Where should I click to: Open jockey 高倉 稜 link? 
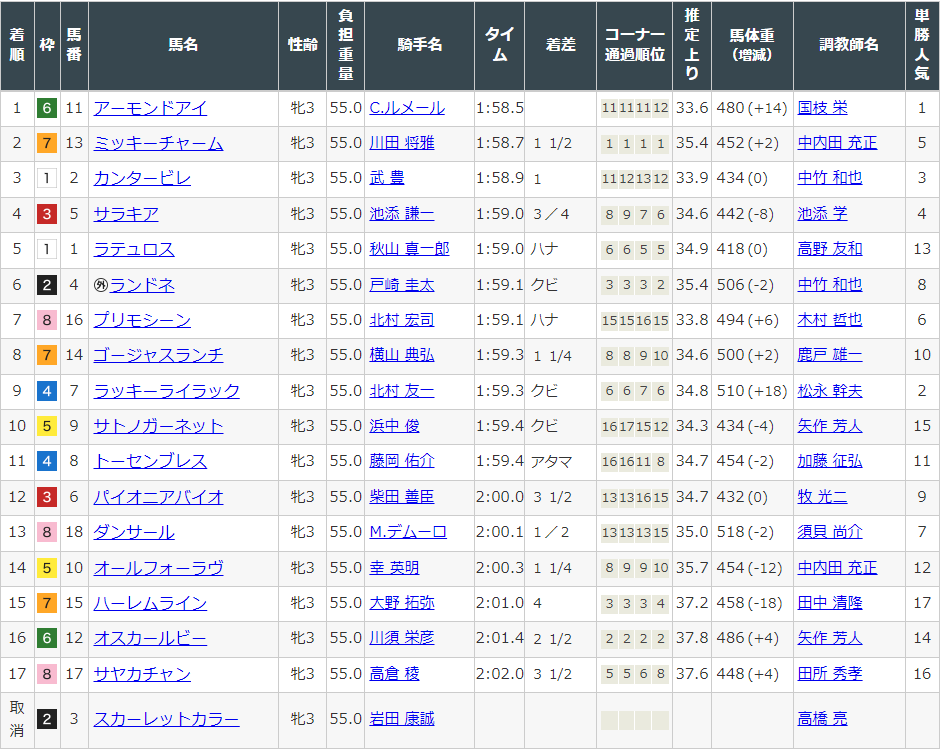click(x=394, y=674)
